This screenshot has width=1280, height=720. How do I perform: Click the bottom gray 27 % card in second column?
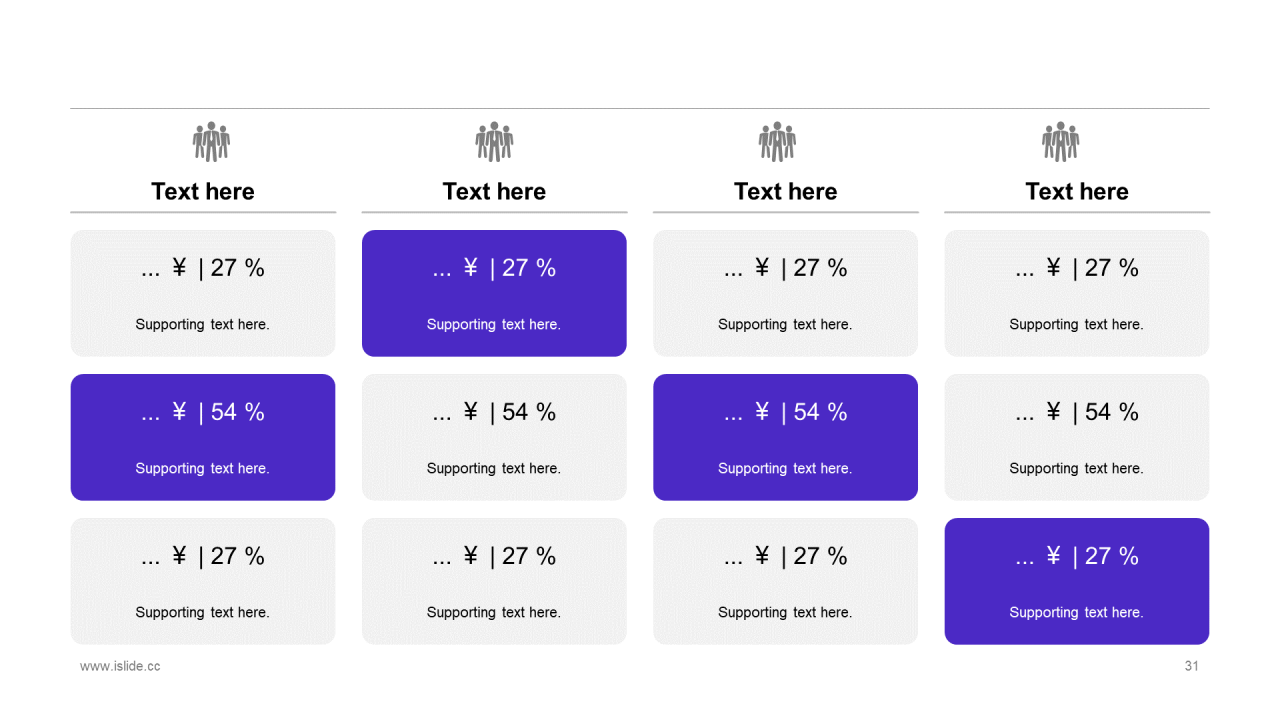click(494, 581)
